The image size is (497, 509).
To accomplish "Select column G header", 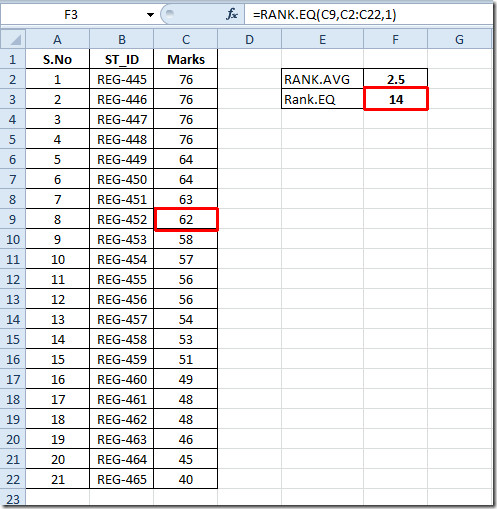I will click(459, 39).
